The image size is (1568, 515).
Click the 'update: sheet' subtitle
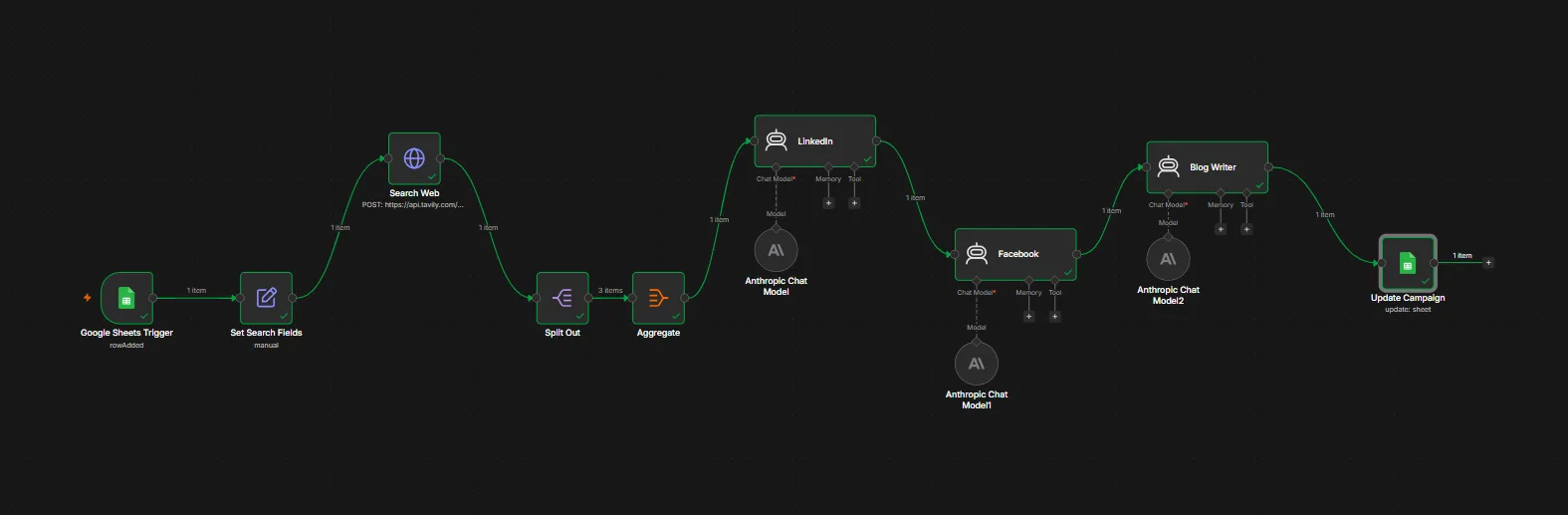[1408, 310]
